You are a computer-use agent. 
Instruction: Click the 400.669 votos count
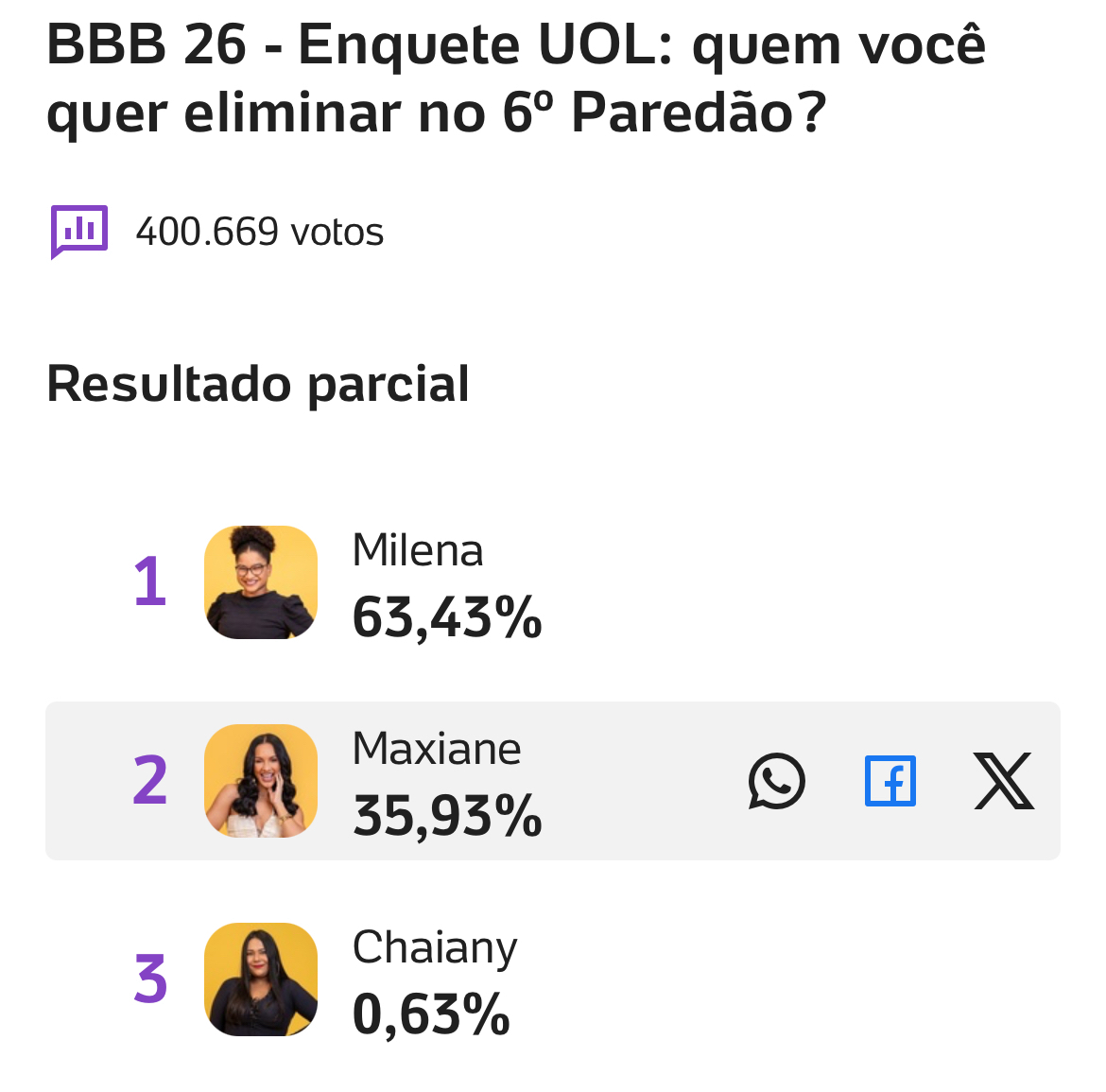[x=260, y=232]
